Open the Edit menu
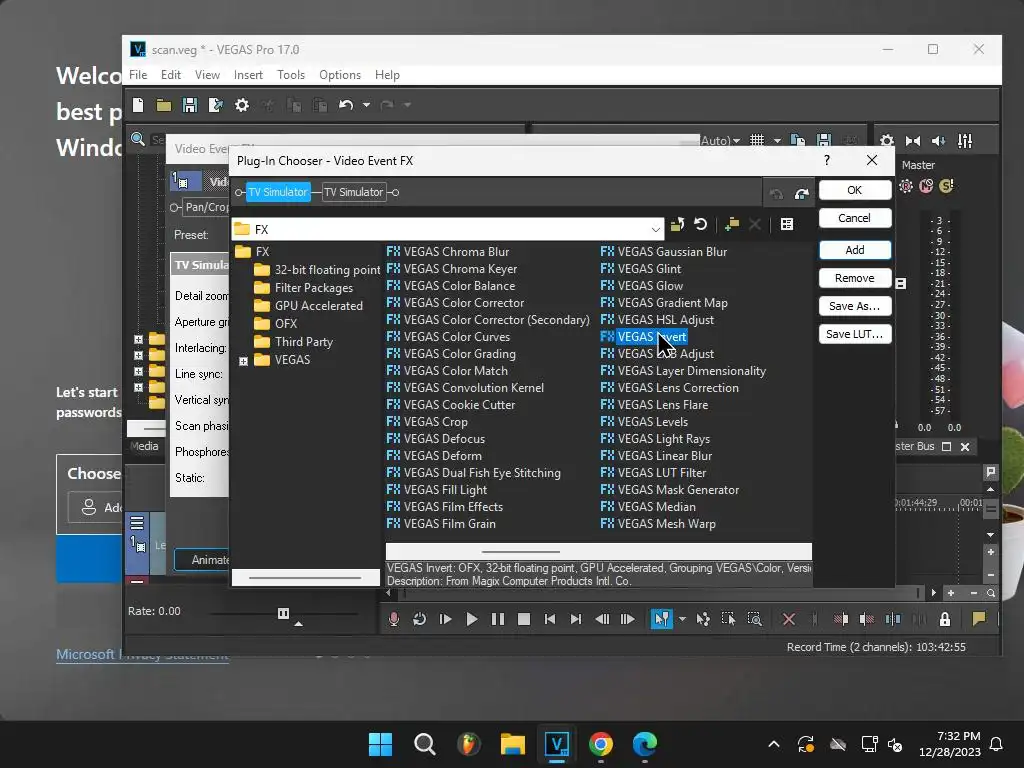The height and width of the screenshot is (768, 1024). pos(170,75)
